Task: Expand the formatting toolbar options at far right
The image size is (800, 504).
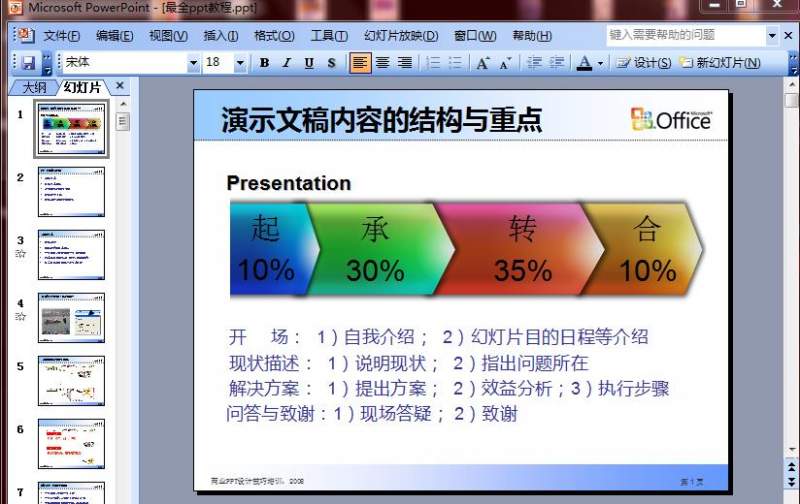Action: (793, 63)
